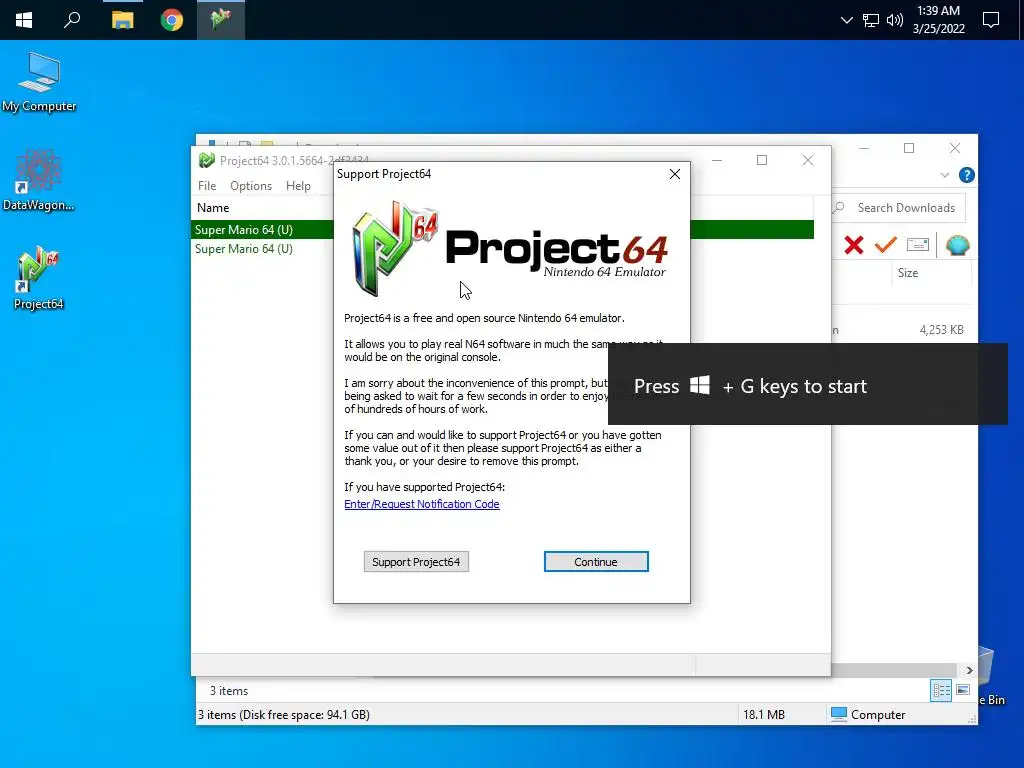Viewport: 1024px width, 768px height.
Task: Click the Computer entry in Explorer status bar
Action: (868, 714)
